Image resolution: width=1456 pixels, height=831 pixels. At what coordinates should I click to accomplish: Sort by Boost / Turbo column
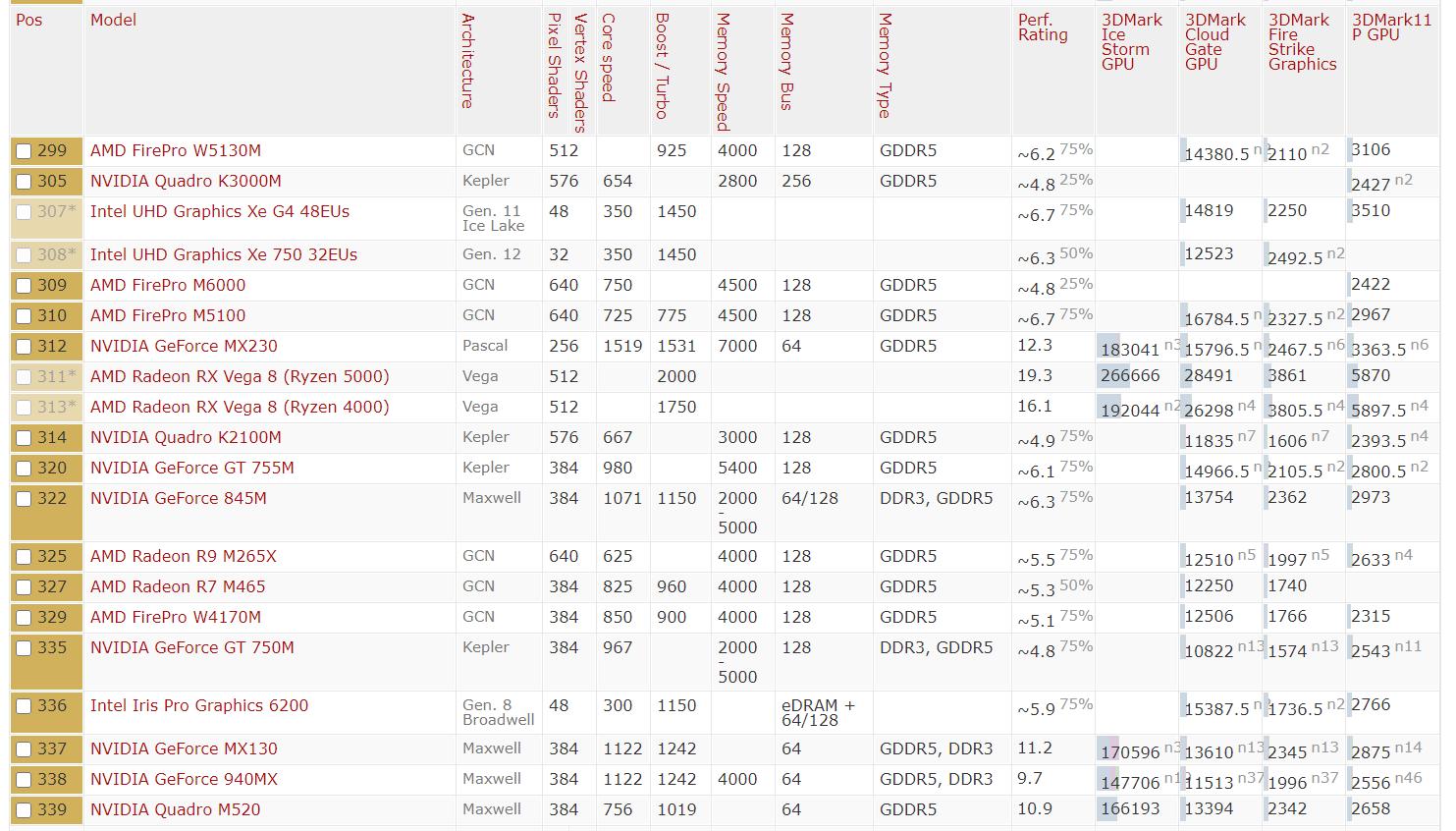(662, 66)
